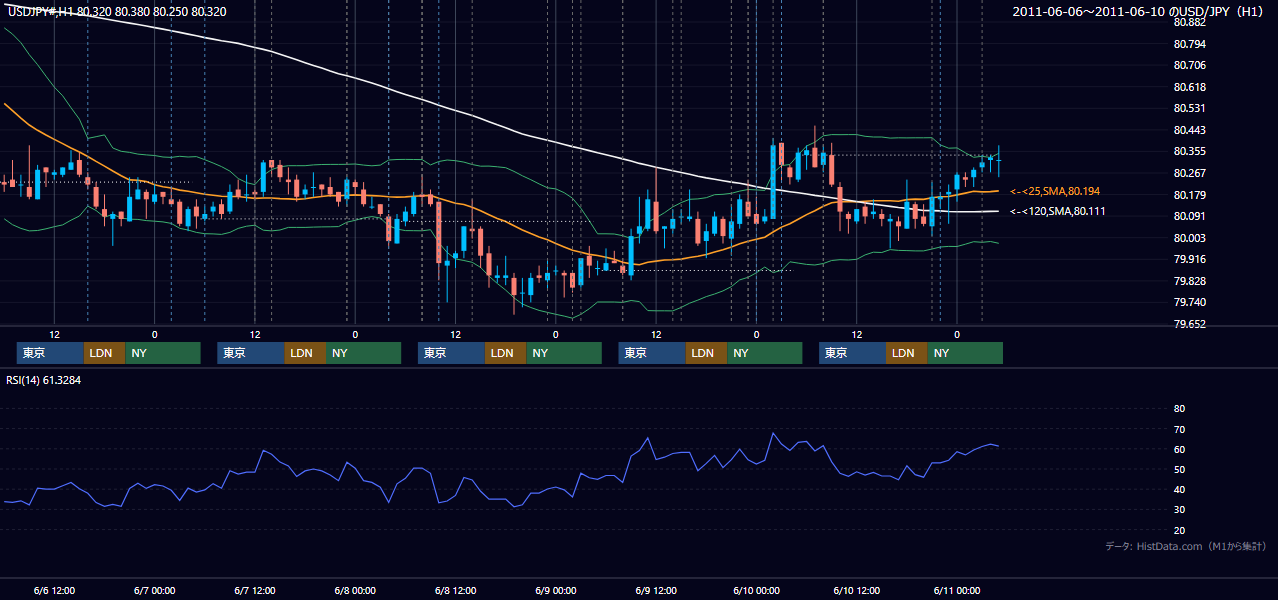Pick the 80.531 price level label
1278x600 pixels.
(x=1188, y=108)
